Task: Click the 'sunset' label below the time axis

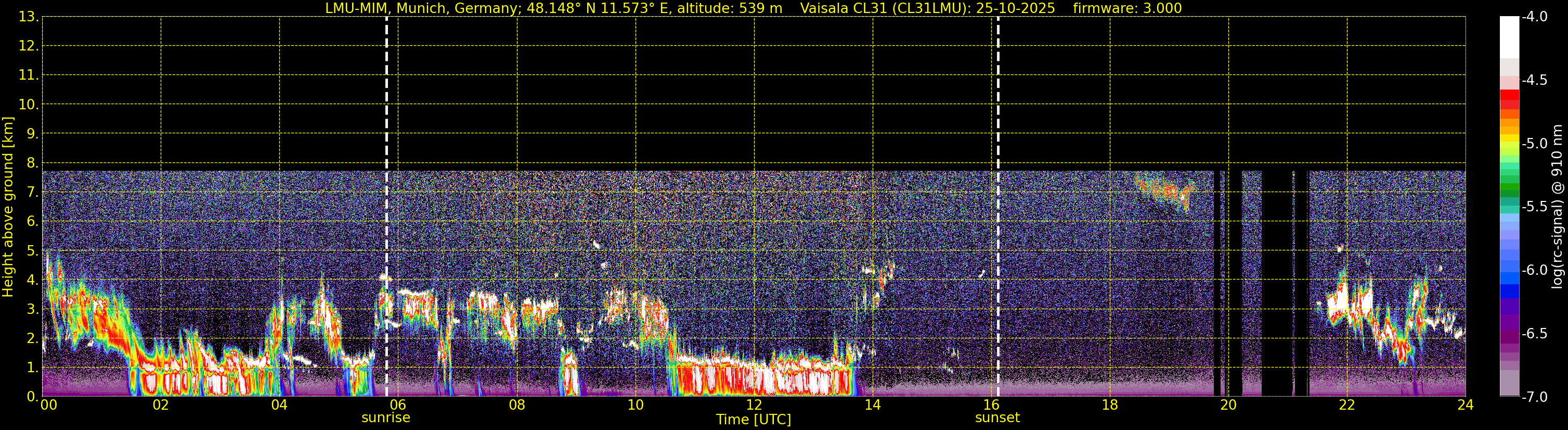Action: (x=997, y=418)
